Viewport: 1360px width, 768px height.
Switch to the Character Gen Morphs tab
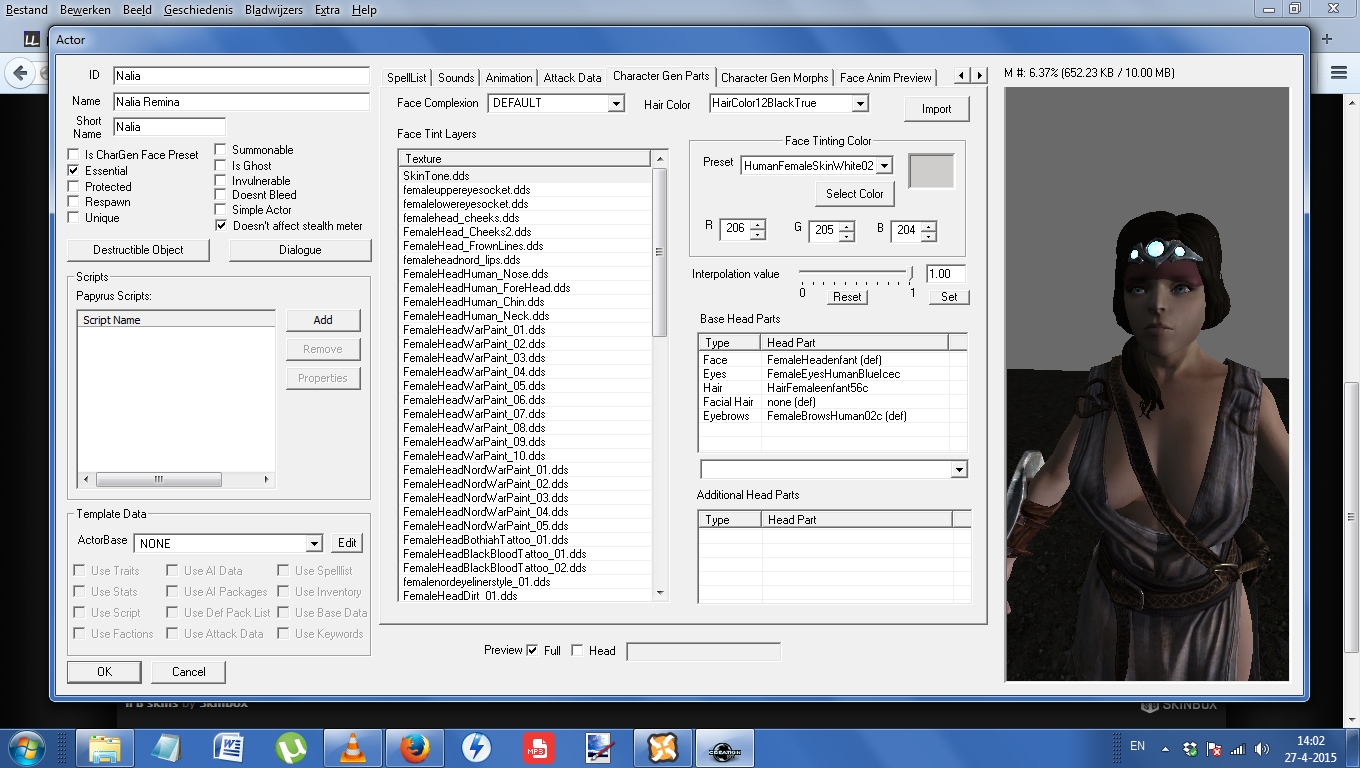pyautogui.click(x=774, y=77)
